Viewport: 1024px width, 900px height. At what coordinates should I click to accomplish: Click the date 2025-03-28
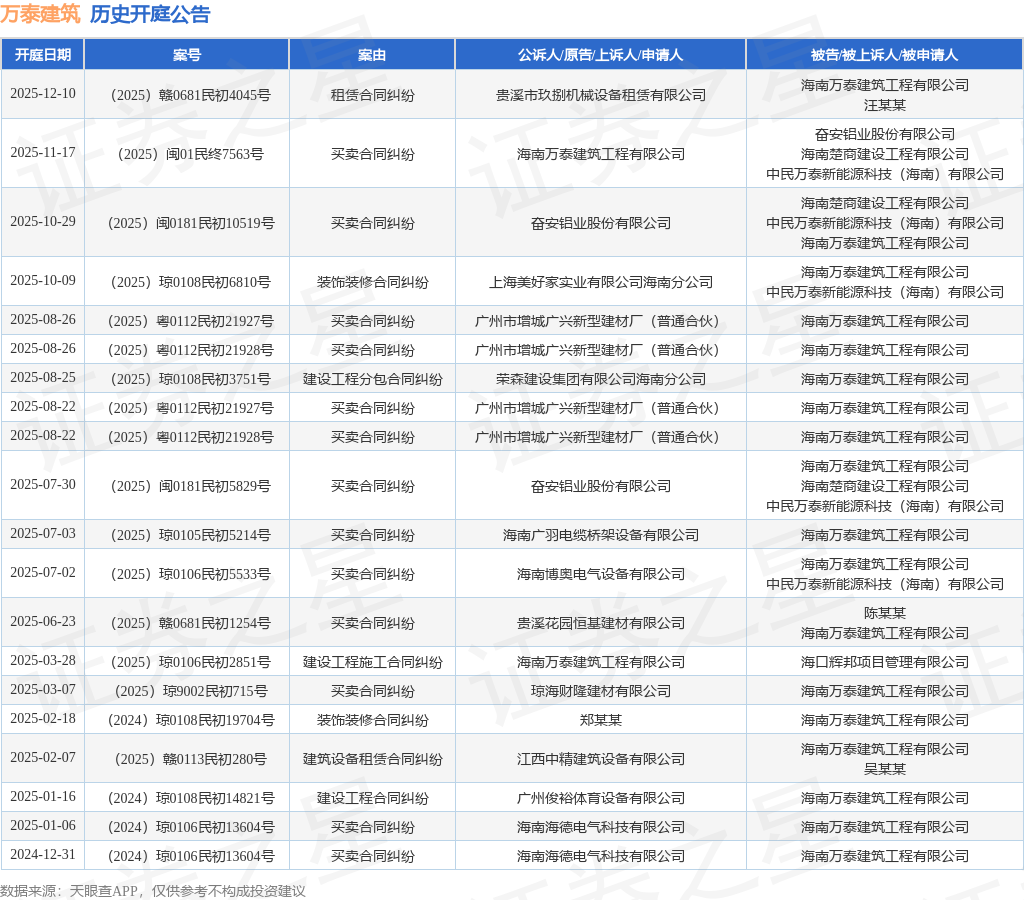pyautogui.click(x=43, y=660)
